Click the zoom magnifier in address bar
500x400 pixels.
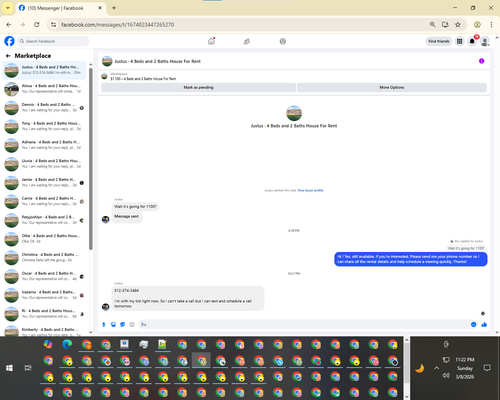point(432,25)
